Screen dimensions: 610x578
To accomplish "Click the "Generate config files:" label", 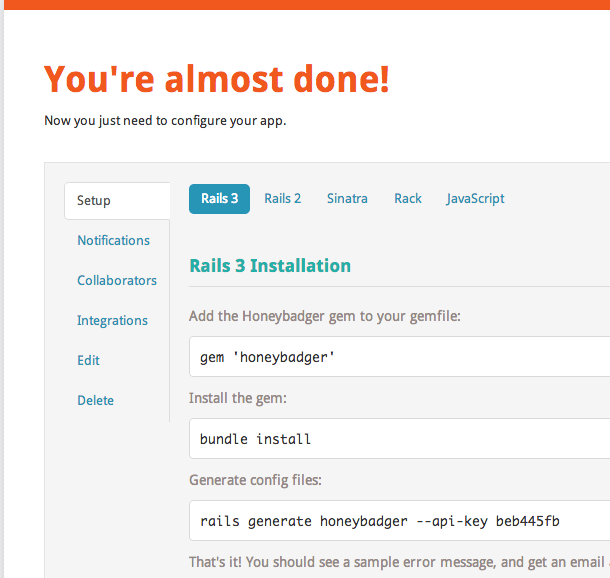I will tap(255, 480).
